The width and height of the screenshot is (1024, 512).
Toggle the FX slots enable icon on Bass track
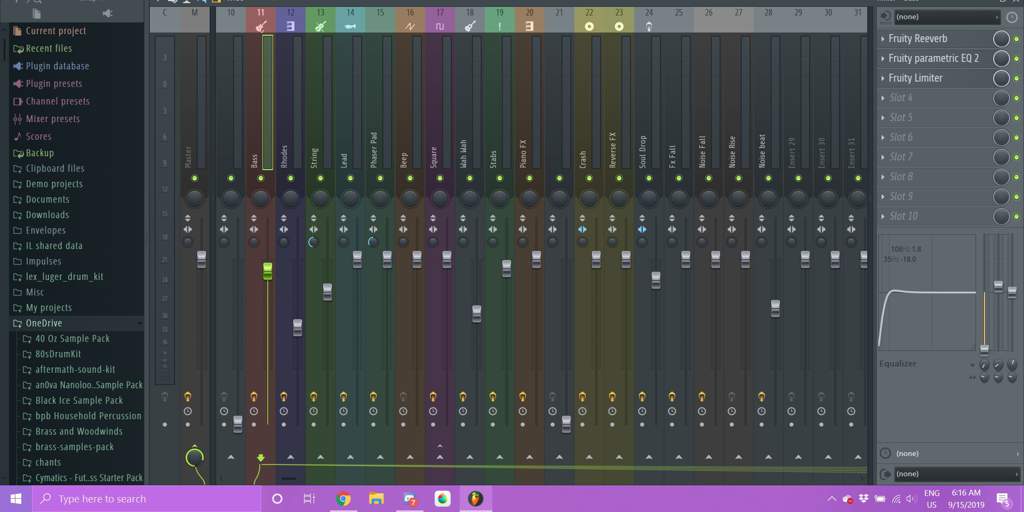[x=254, y=396]
